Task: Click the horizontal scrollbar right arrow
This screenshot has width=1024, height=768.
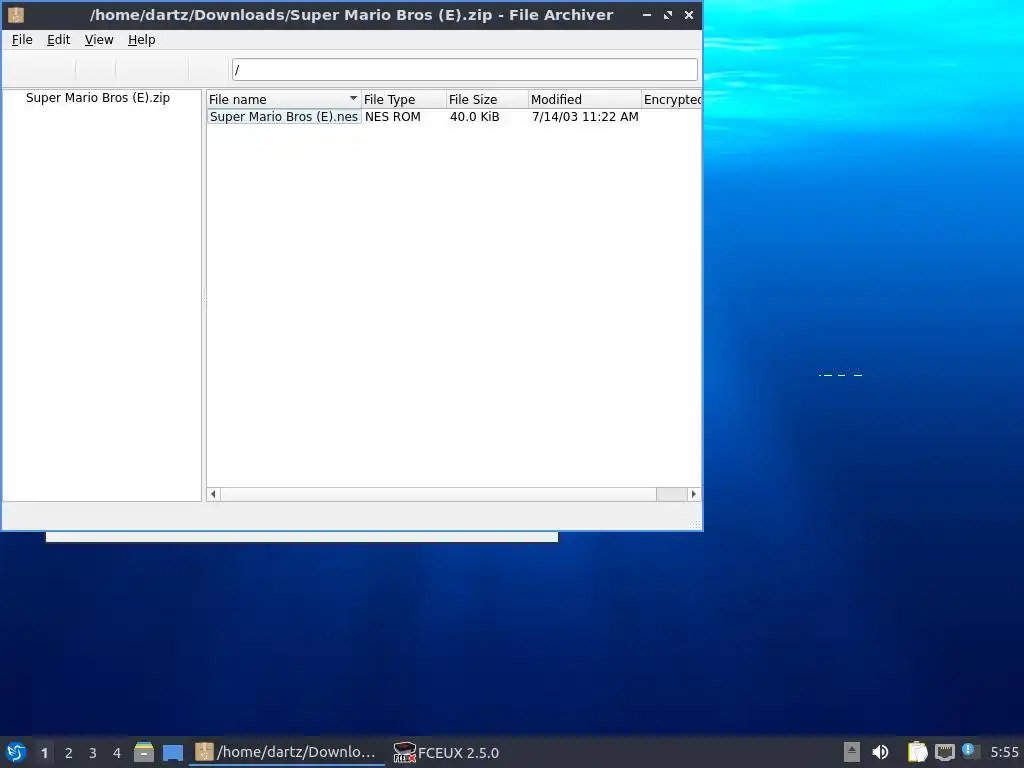Action: (x=694, y=494)
